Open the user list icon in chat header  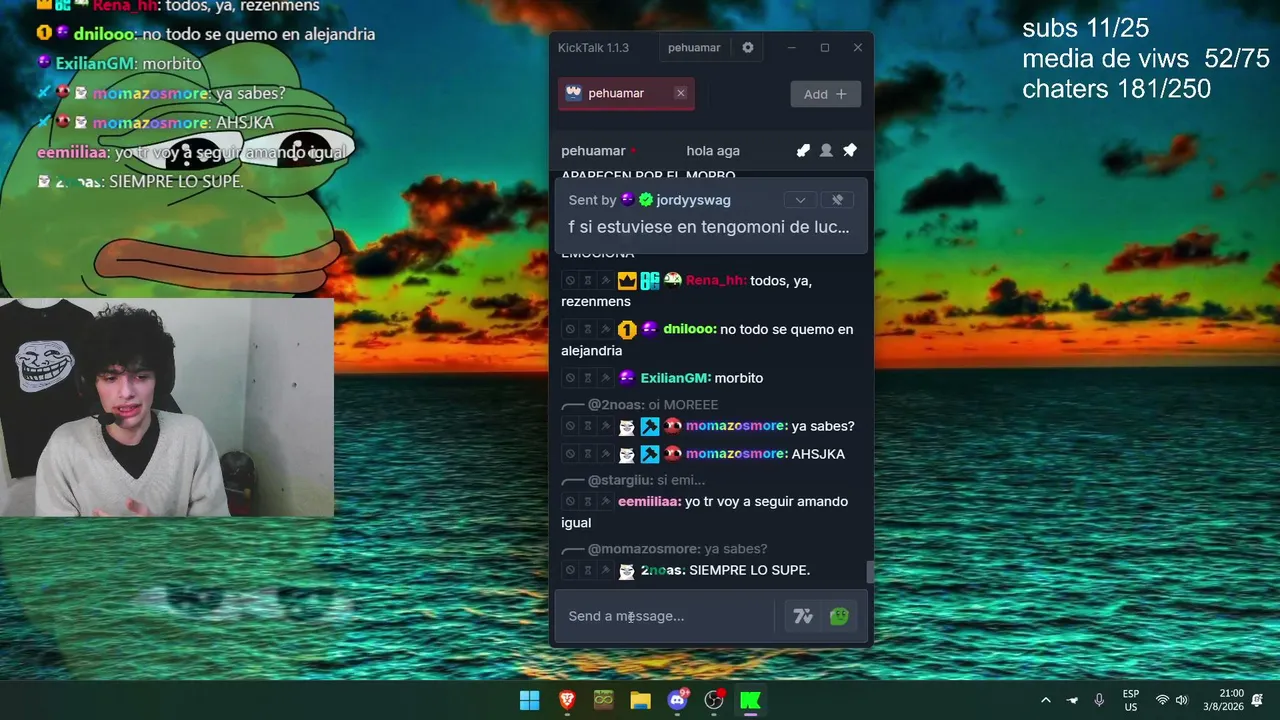(x=826, y=150)
